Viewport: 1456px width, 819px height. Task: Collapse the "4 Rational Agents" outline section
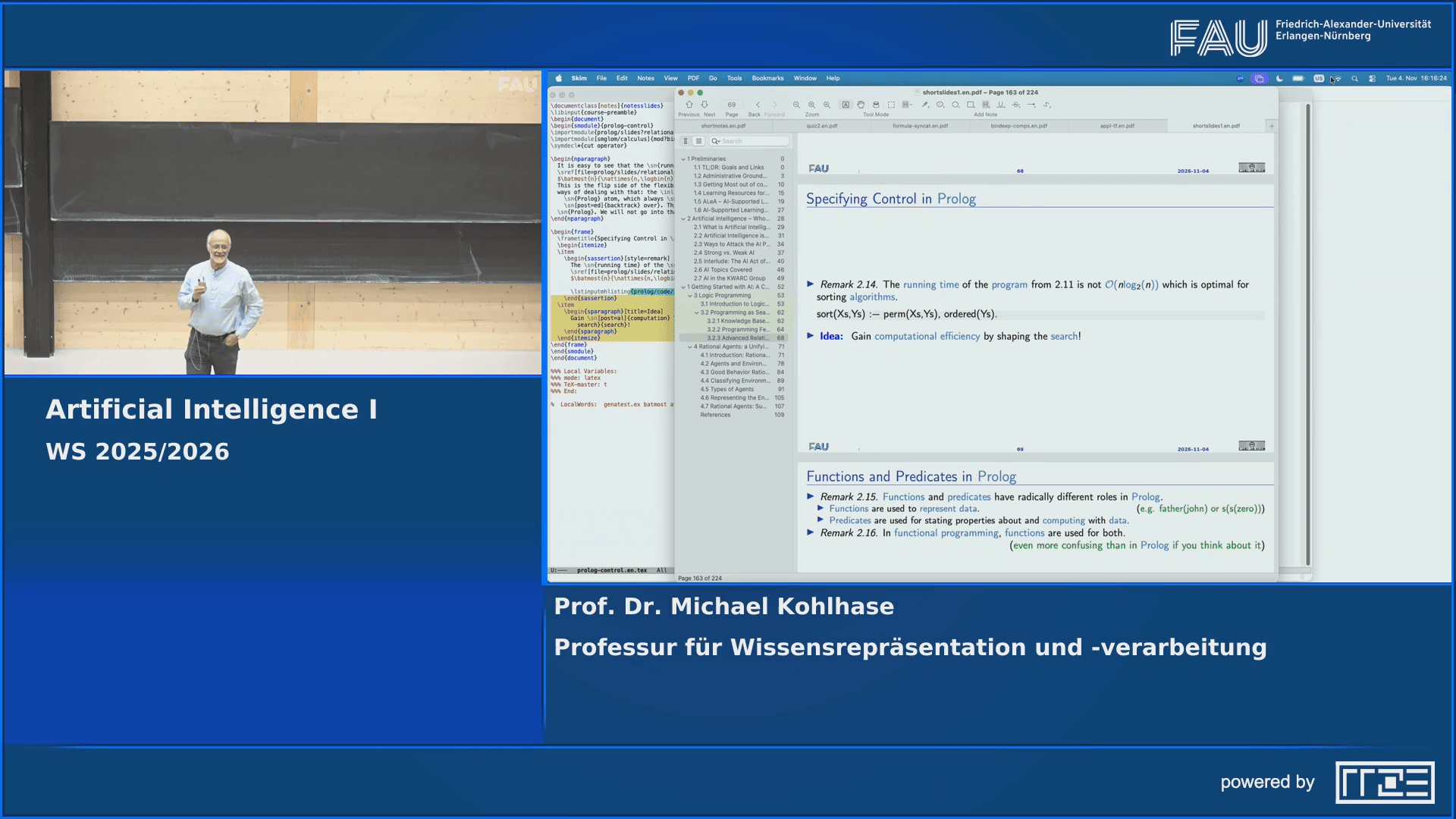coord(689,347)
